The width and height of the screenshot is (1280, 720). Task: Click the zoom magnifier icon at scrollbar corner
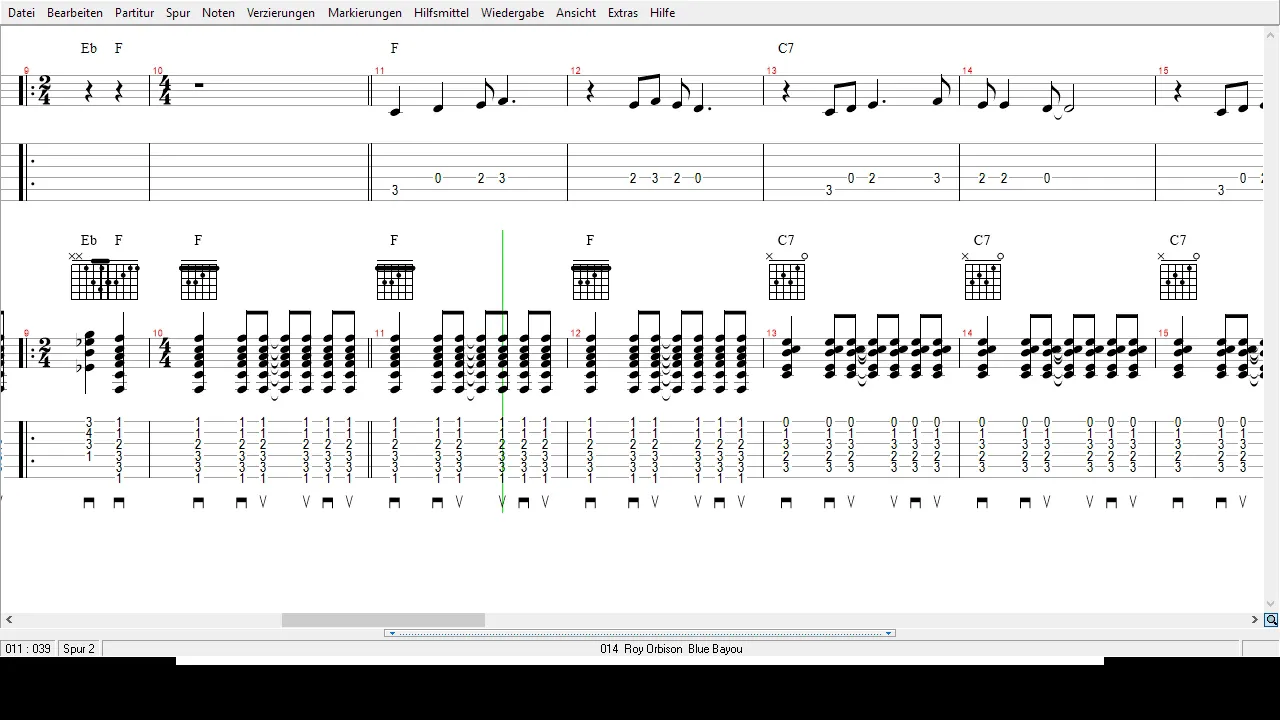click(x=1271, y=620)
